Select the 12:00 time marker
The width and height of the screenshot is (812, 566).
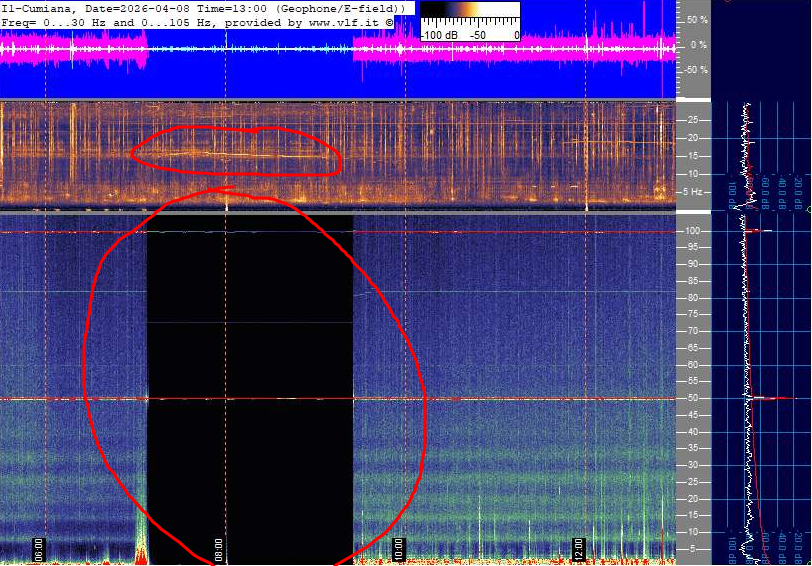(577, 549)
